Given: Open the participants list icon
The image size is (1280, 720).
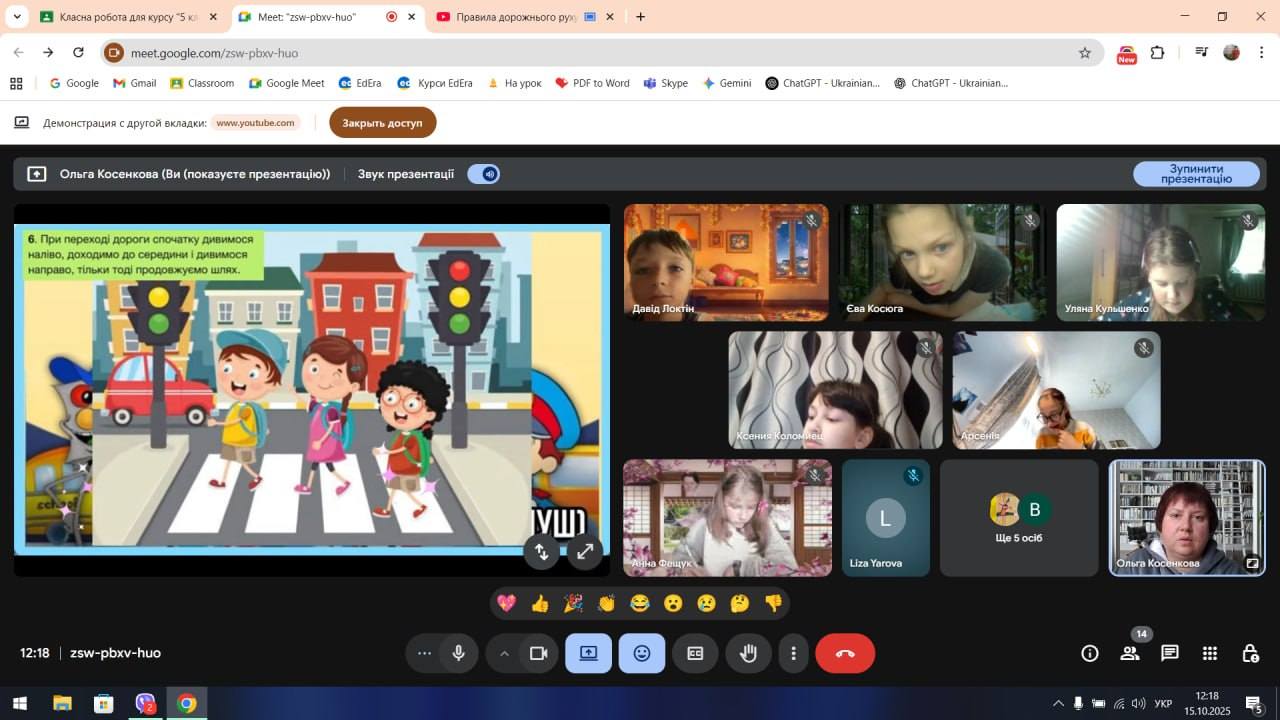Looking at the screenshot, I should [x=1130, y=653].
